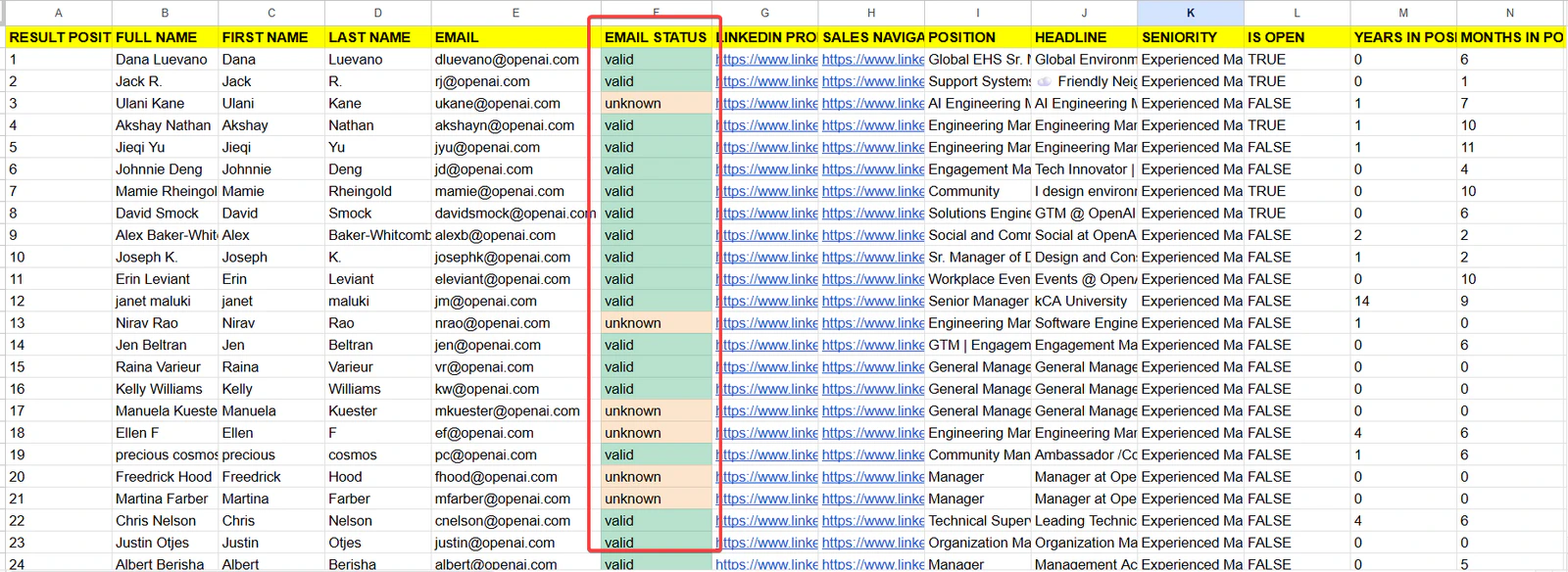This screenshot has height=572, width=1568.
Task: Select cell fhood@openai.com
Action: (515, 477)
